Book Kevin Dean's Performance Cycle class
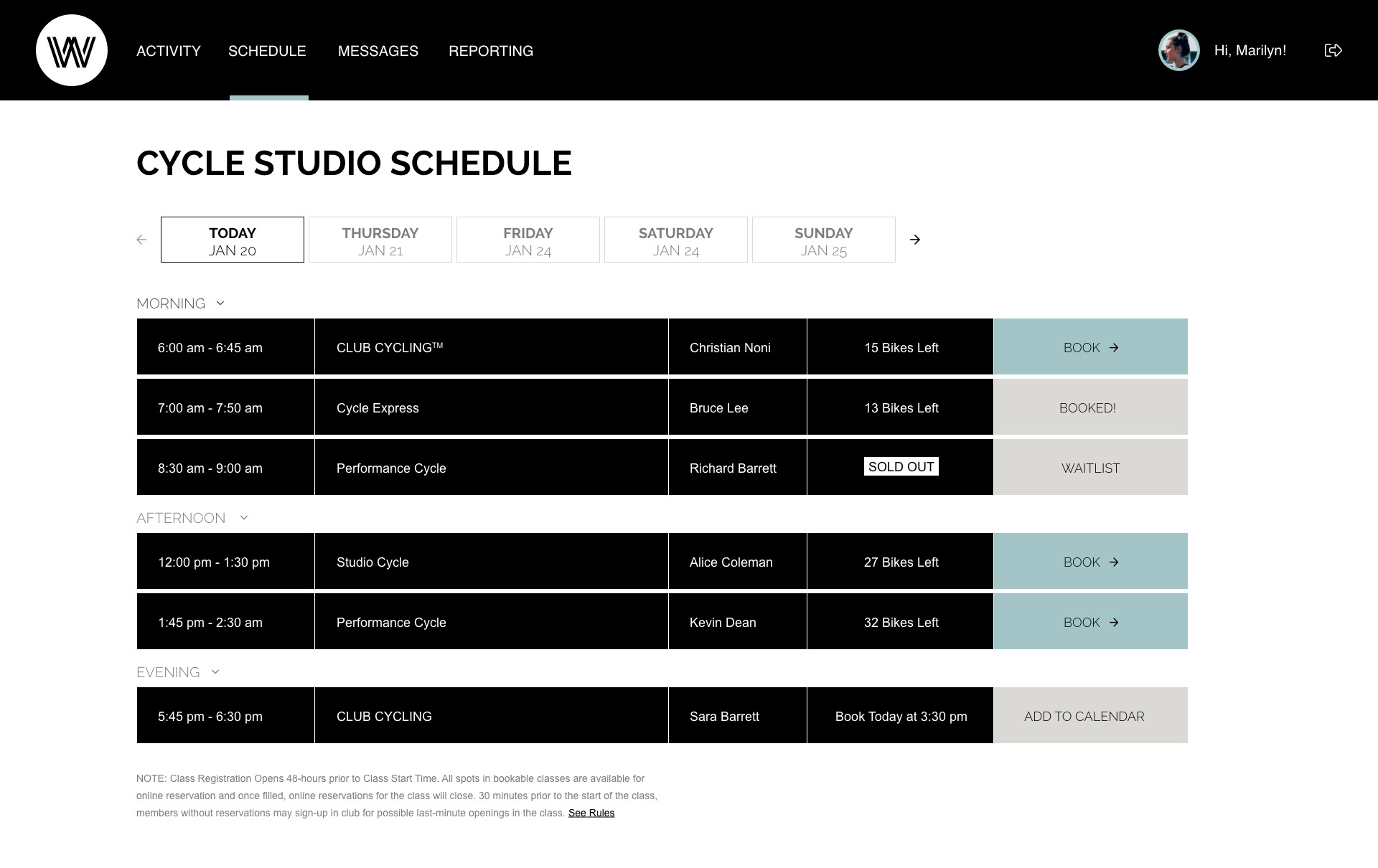 1090,622
